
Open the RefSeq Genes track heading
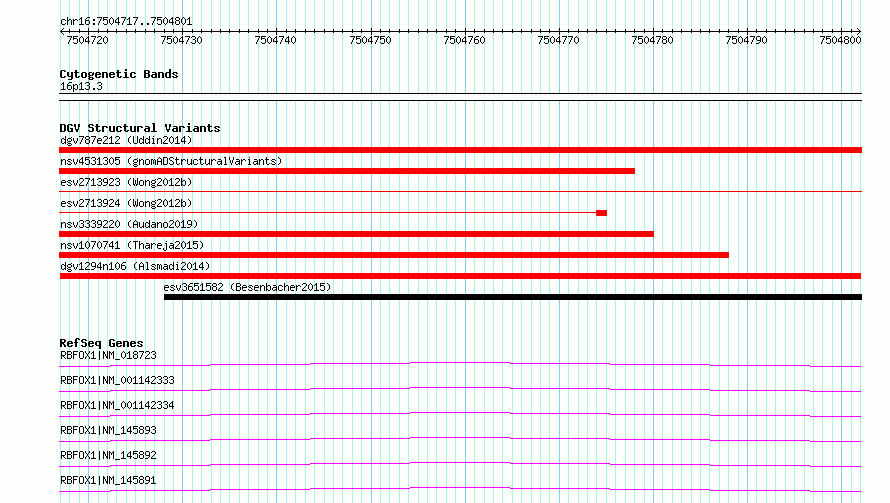pyautogui.click(x=101, y=343)
